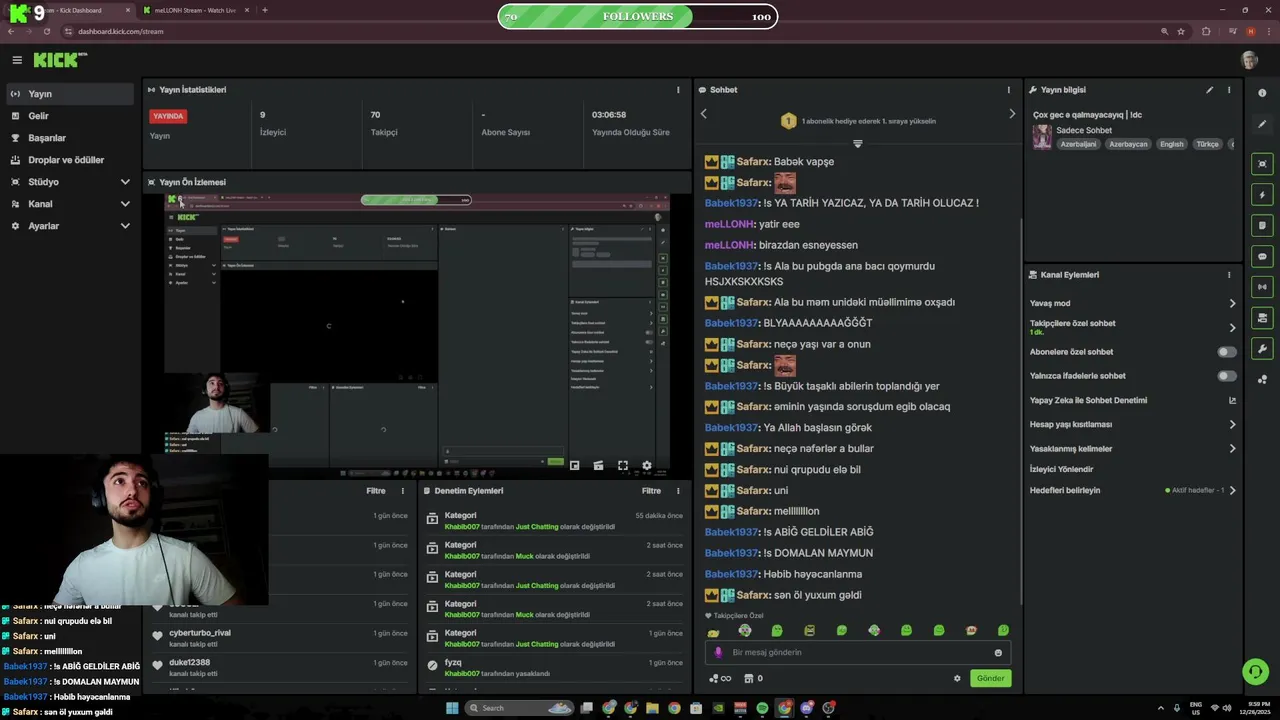Toggle Yalnızca ifadelerle sohbet switch
The width and height of the screenshot is (1280, 720).
(x=1226, y=376)
